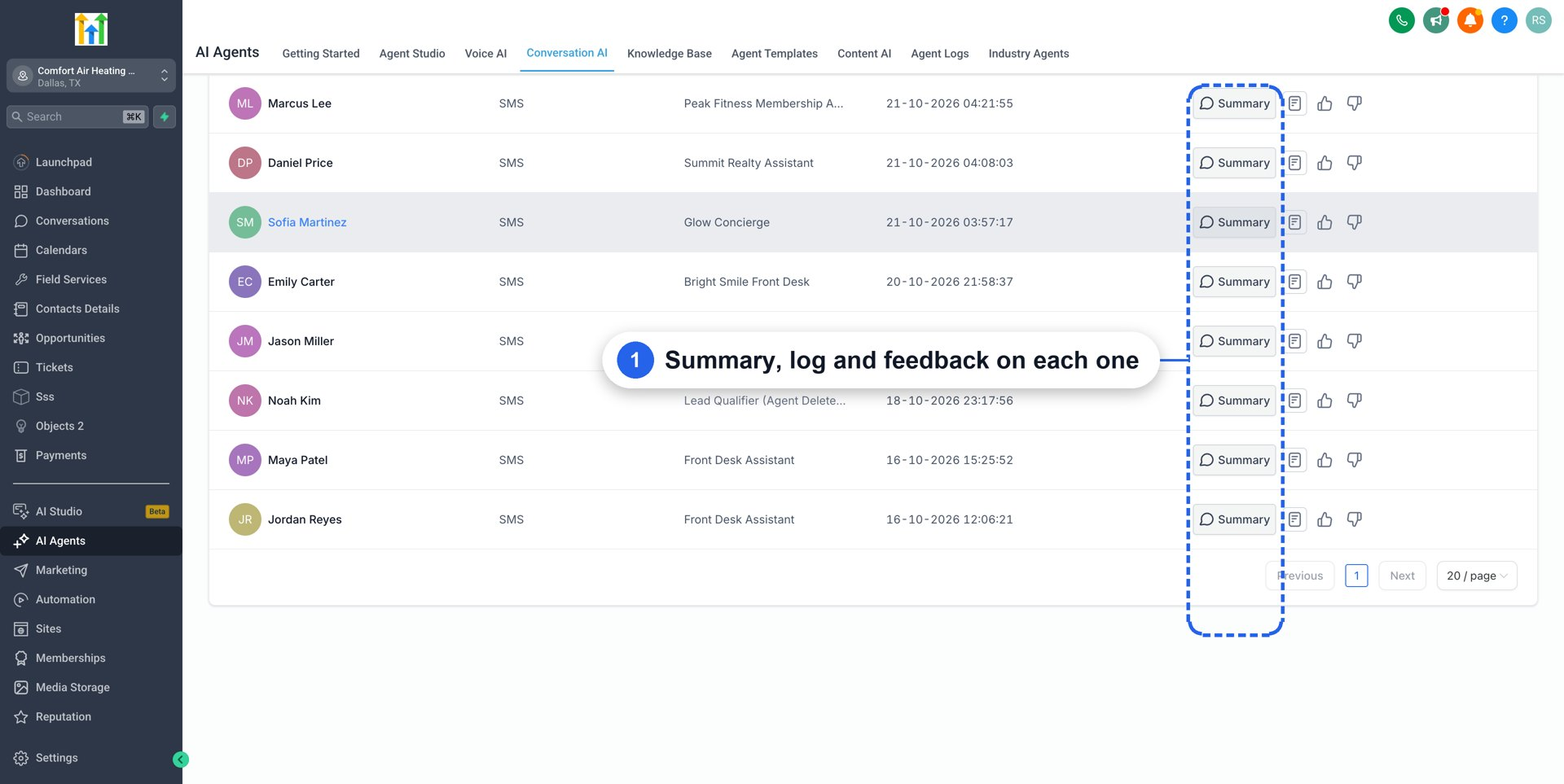
Task: Thumbs down Marcus Lee's conversation
Action: tap(1354, 103)
